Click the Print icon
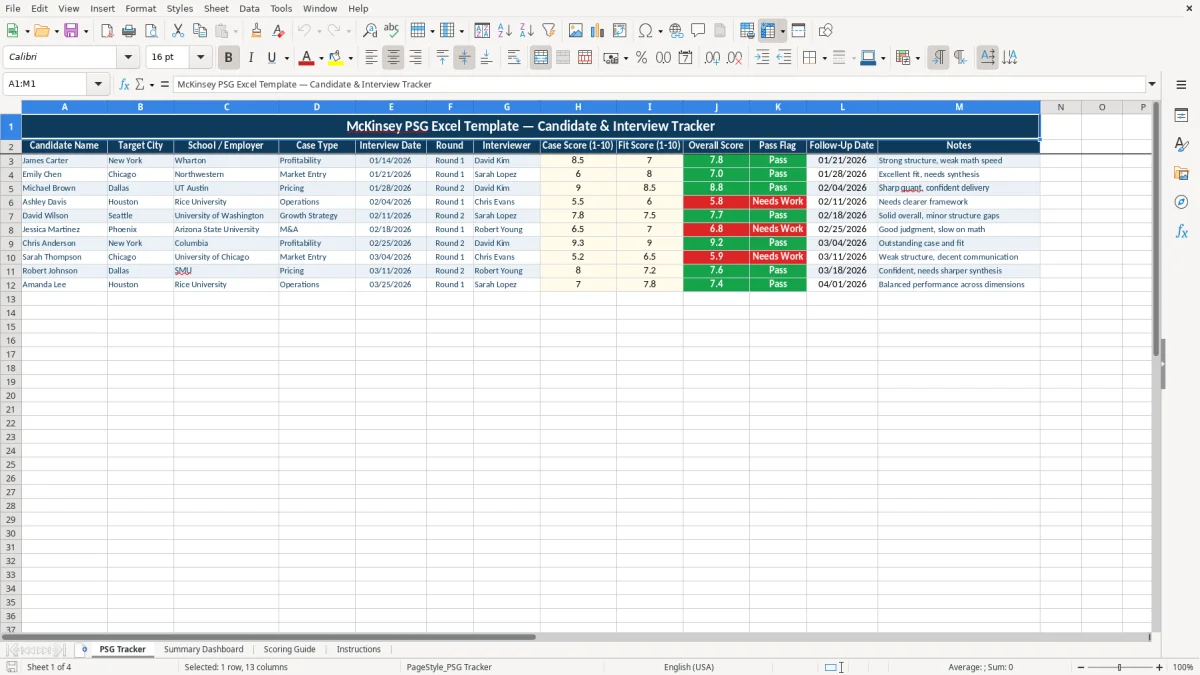 [x=129, y=31]
